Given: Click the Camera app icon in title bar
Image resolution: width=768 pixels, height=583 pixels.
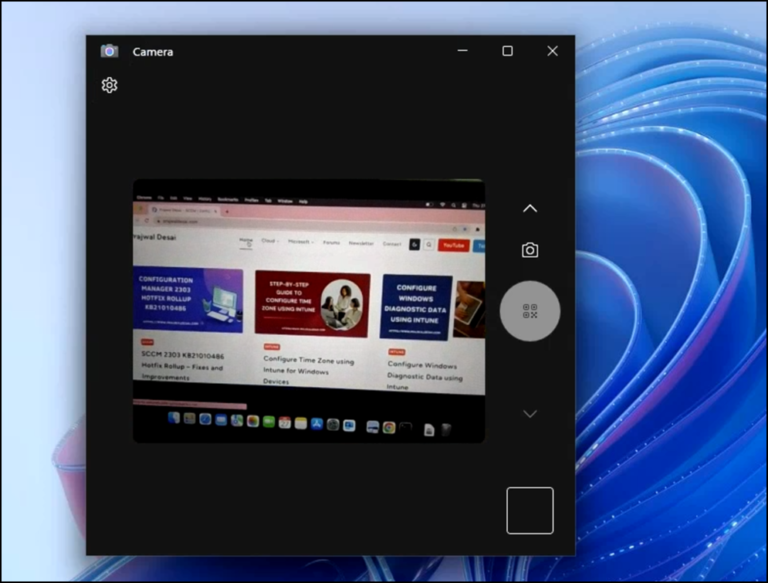Looking at the screenshot, I should coord(109,51).
